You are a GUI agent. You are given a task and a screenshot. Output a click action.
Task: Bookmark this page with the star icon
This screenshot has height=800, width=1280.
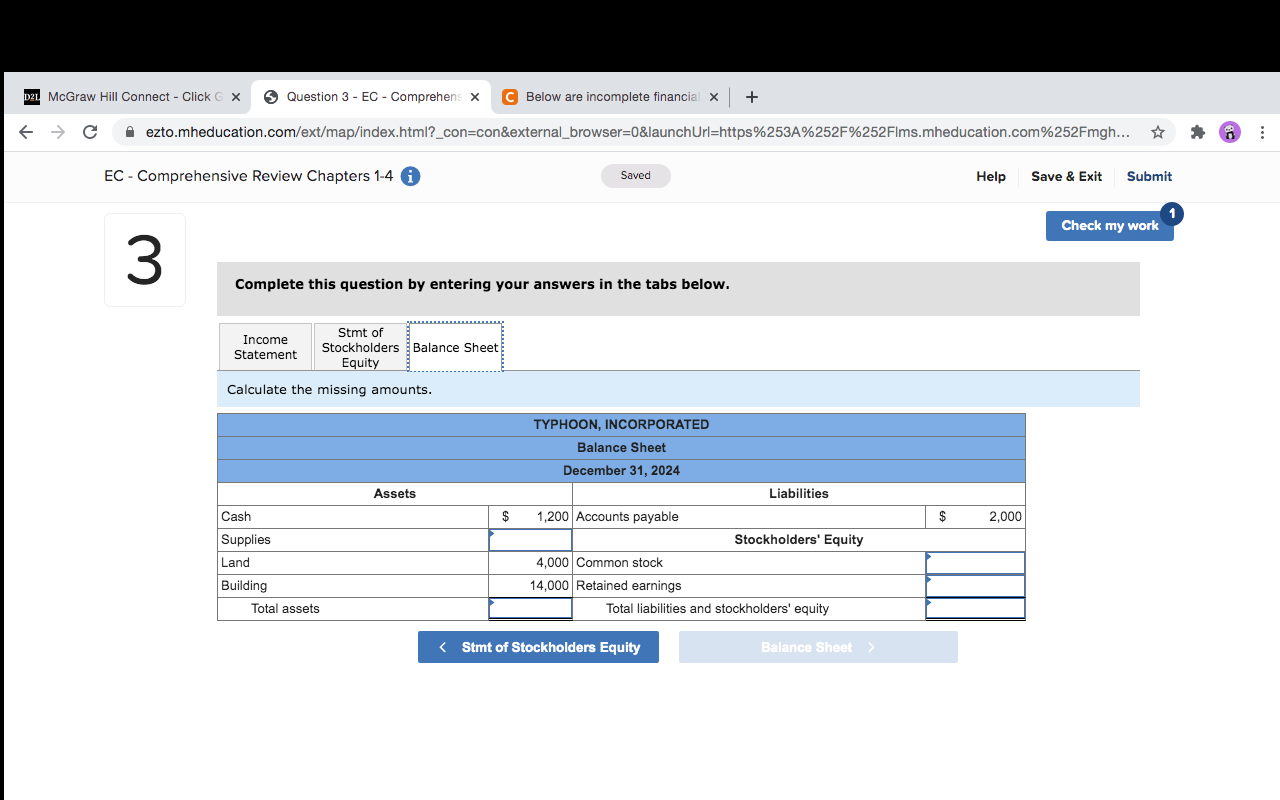[x=1158, y=132]
